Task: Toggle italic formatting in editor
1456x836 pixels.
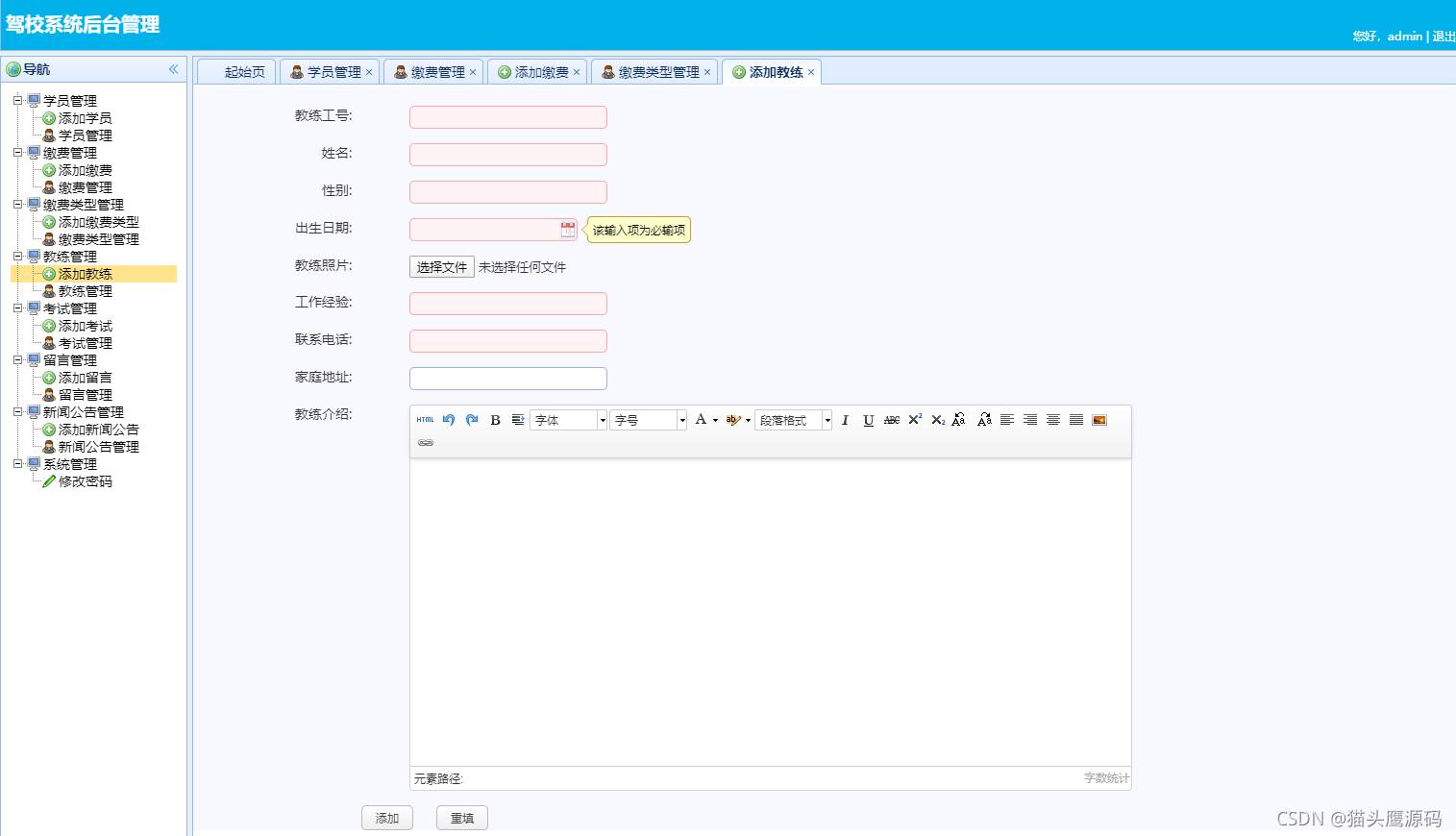Action: point(845,420)
